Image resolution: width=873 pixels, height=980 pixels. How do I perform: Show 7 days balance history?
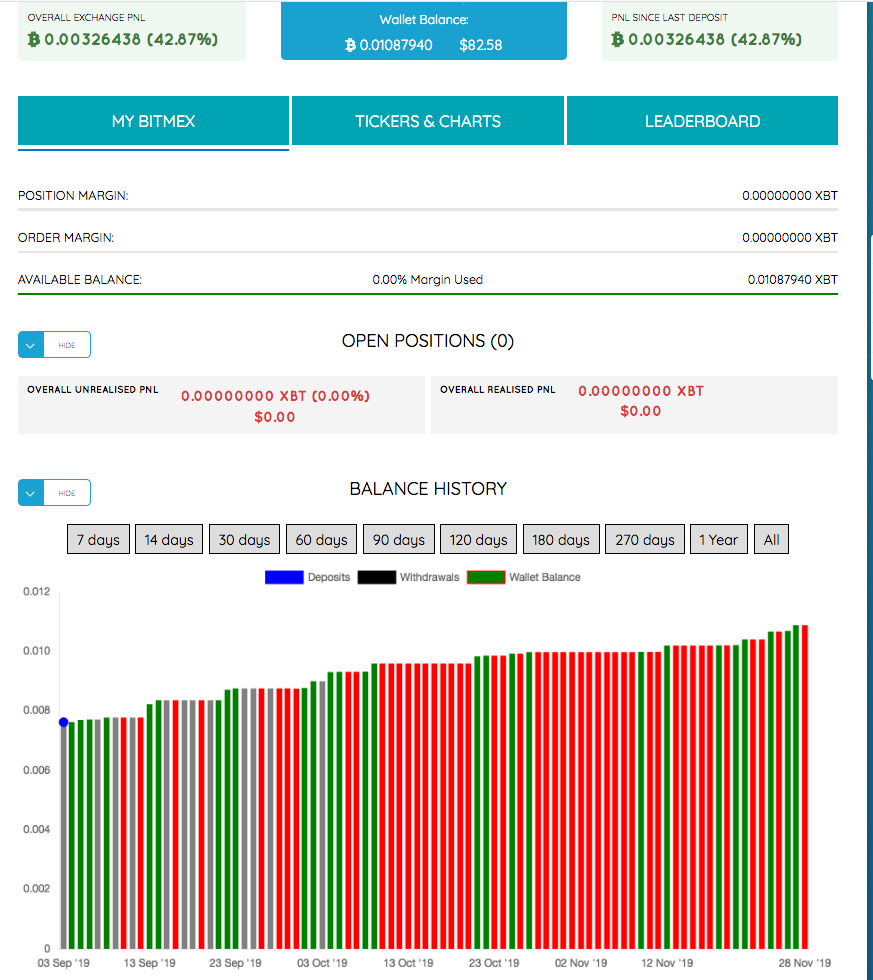coord(98,539)
